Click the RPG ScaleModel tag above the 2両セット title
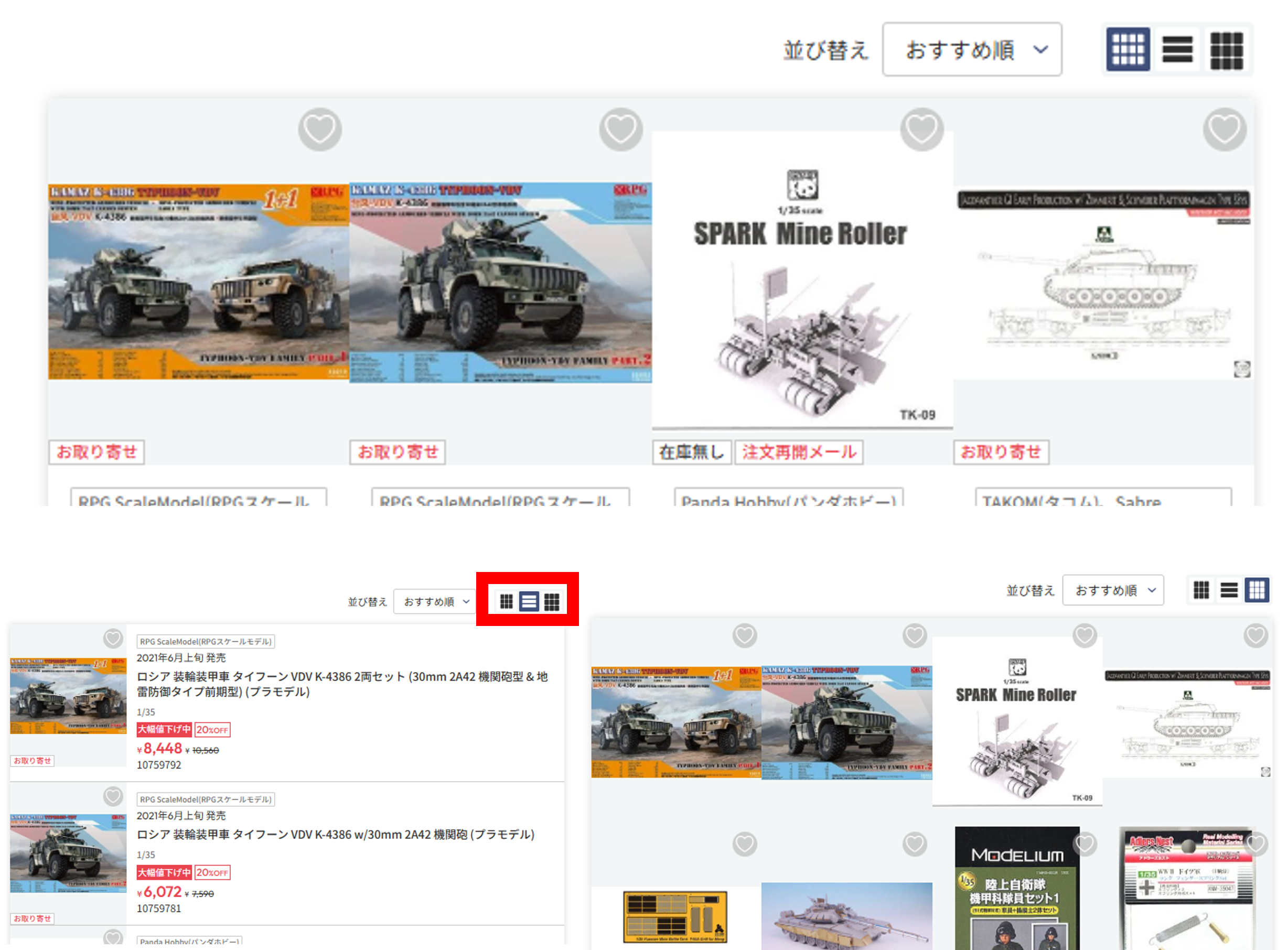The height and width of the screenshot is (950, 1288). click(x=206, y=642)
